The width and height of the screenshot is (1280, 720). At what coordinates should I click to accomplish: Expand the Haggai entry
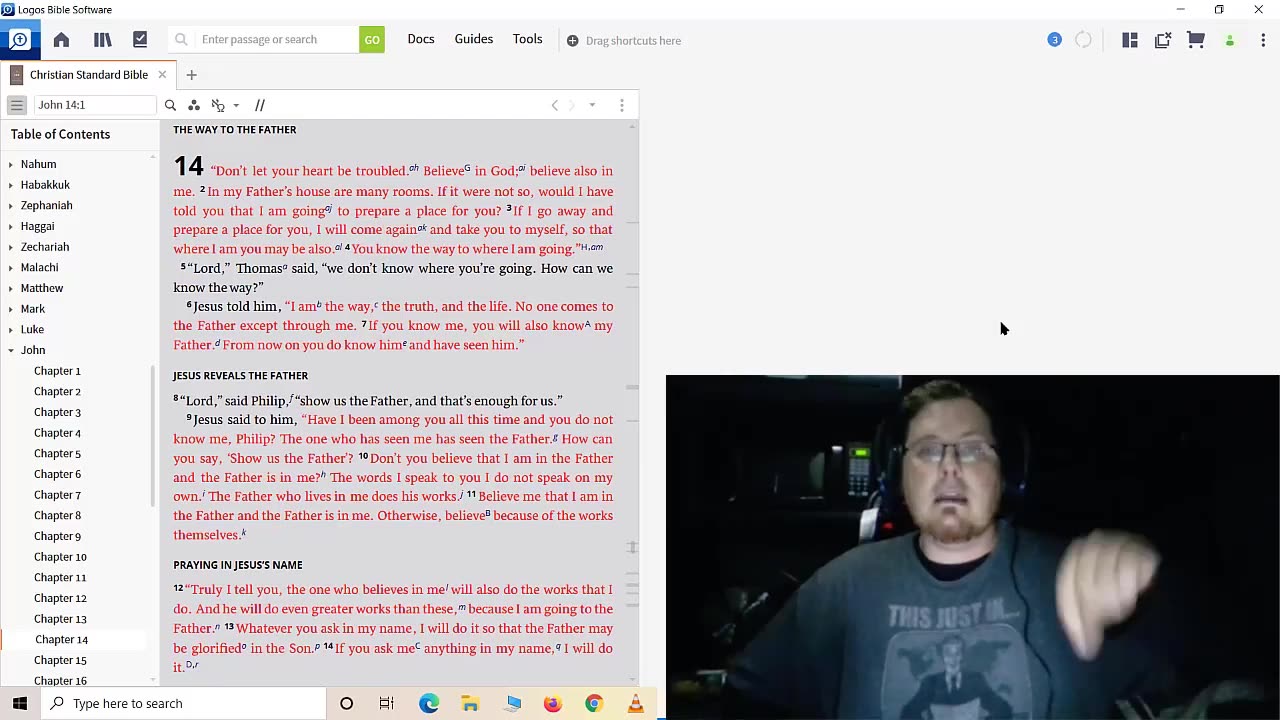[x=11, y=226]
